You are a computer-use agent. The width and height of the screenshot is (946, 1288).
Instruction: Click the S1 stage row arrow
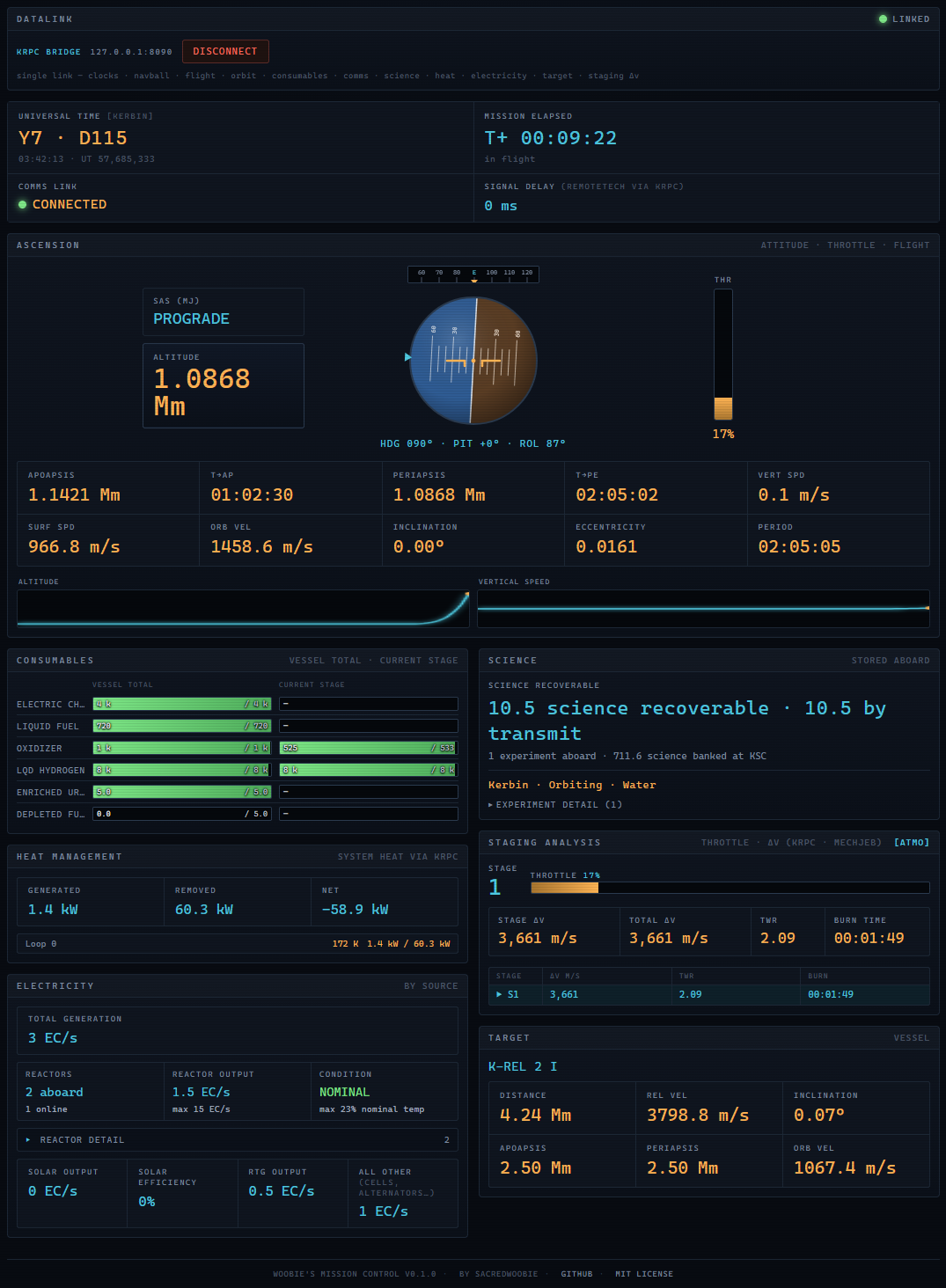(x=499, y=994)
